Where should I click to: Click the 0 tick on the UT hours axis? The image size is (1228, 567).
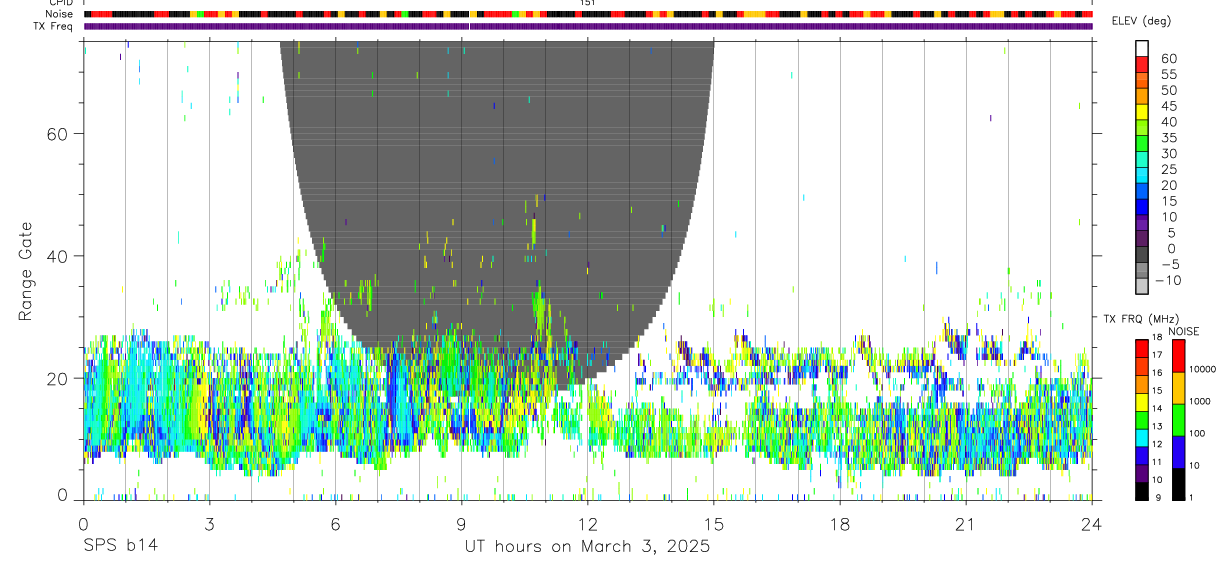pyautogui.click(x=83, y=524)
